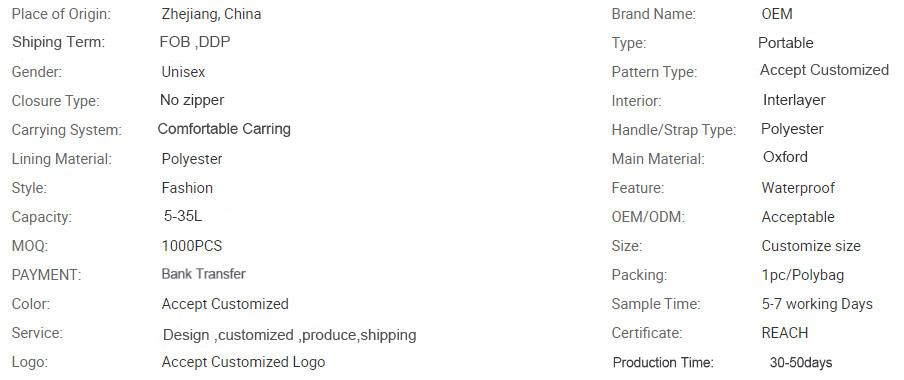Click the '5-35L' capacity value
The width and height of the screenshot is (904, 380).
(183, 216)
